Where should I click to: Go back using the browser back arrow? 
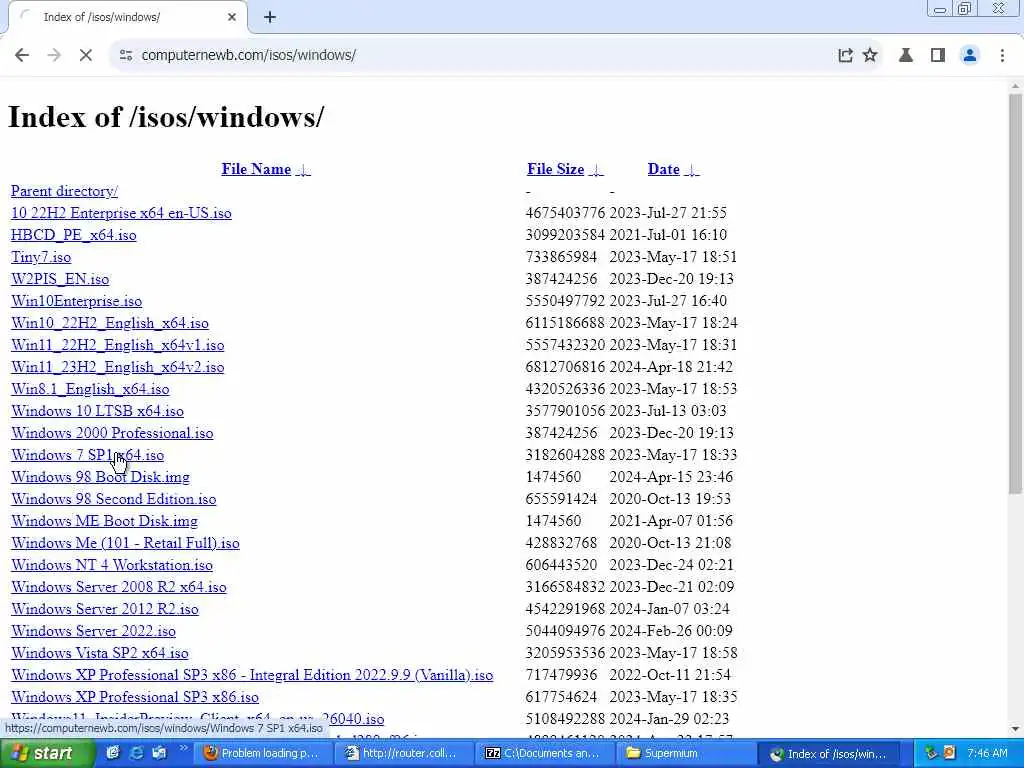point(22,56)
